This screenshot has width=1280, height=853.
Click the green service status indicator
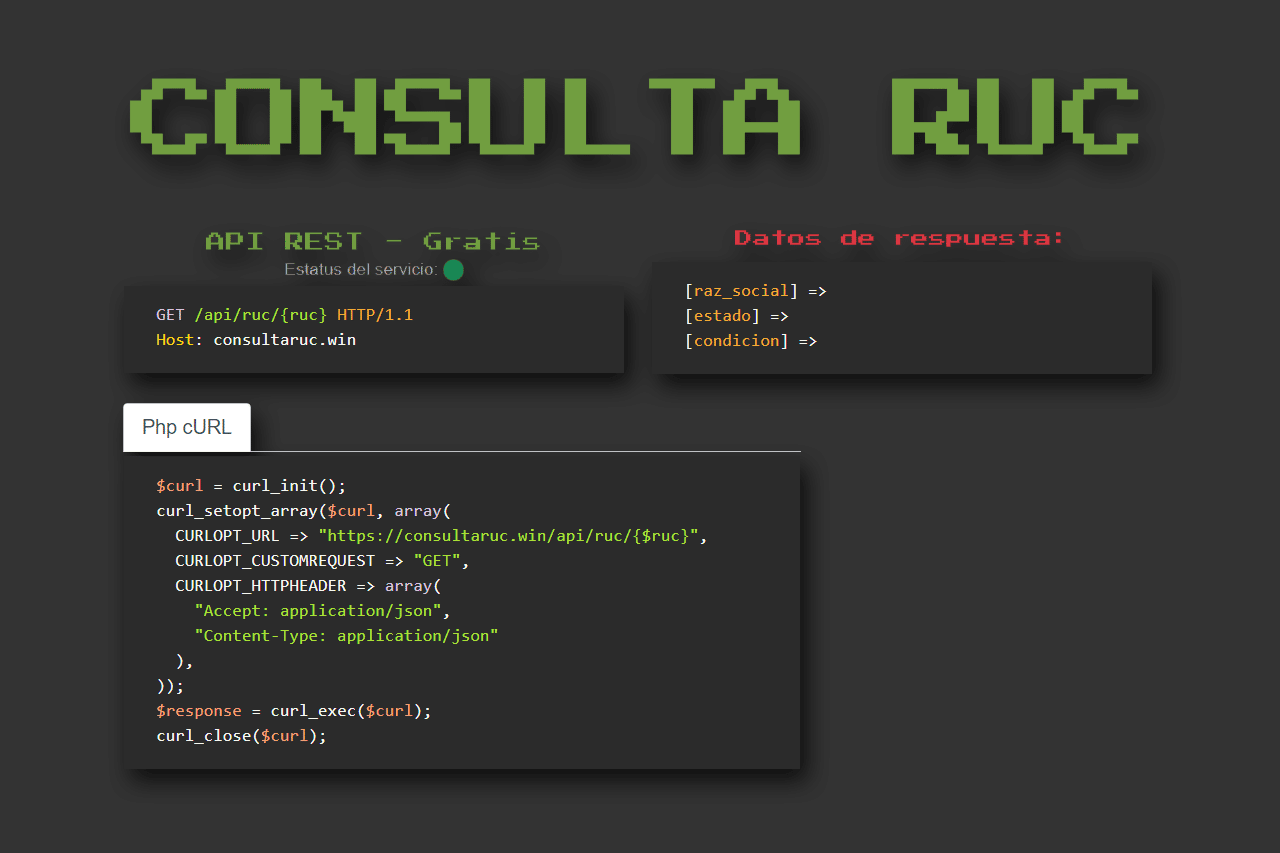454,269
